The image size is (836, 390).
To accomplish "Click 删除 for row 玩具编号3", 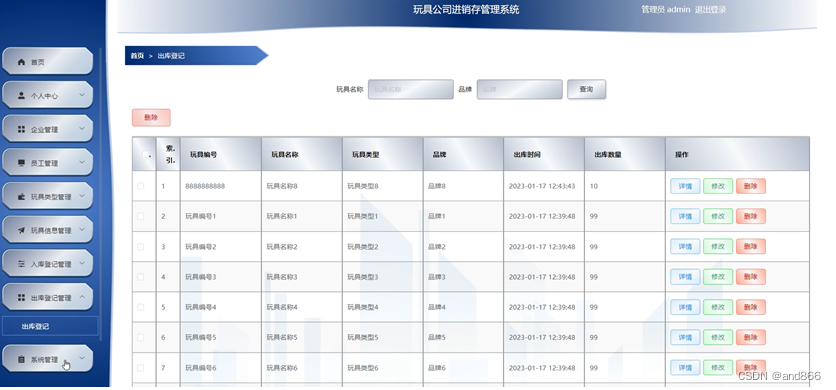I will pyautogui.click(x=751, y=277).
